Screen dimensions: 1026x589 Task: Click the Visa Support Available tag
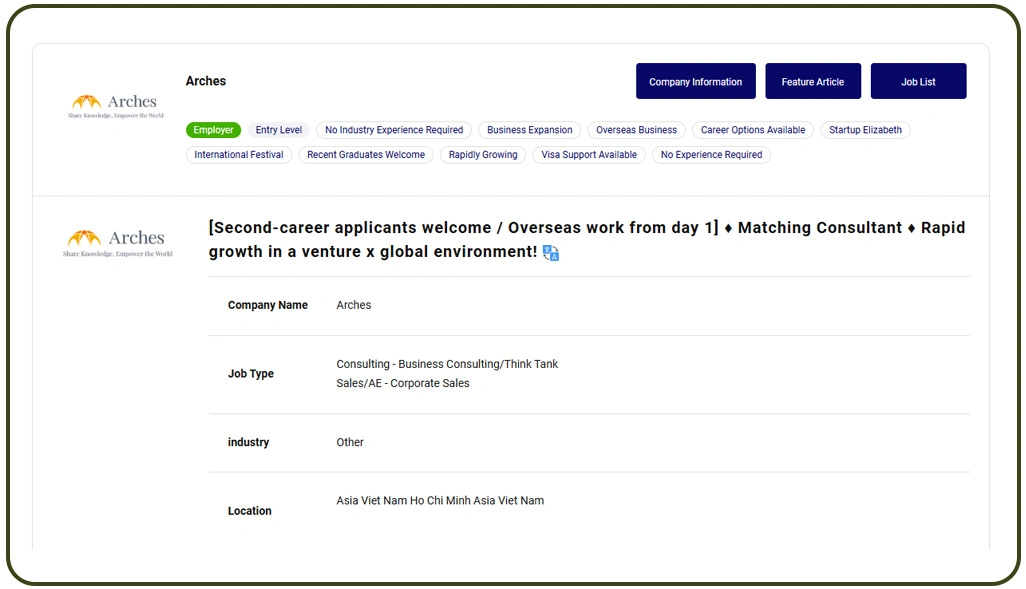tap(589, 155)
